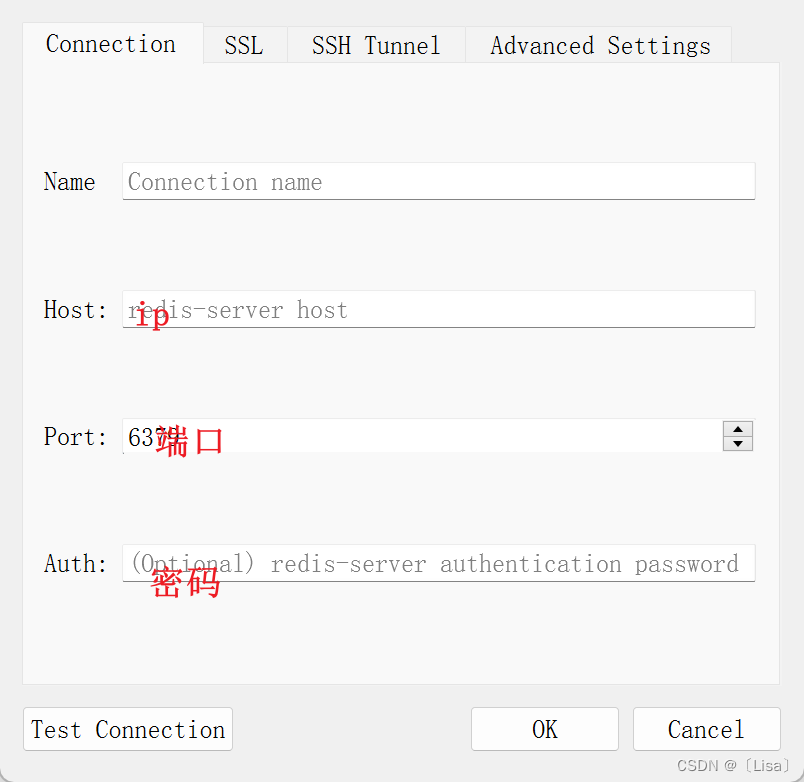Click the Port spinner control
Viewport: 804px width, 782px height.
tap(738, 436)
